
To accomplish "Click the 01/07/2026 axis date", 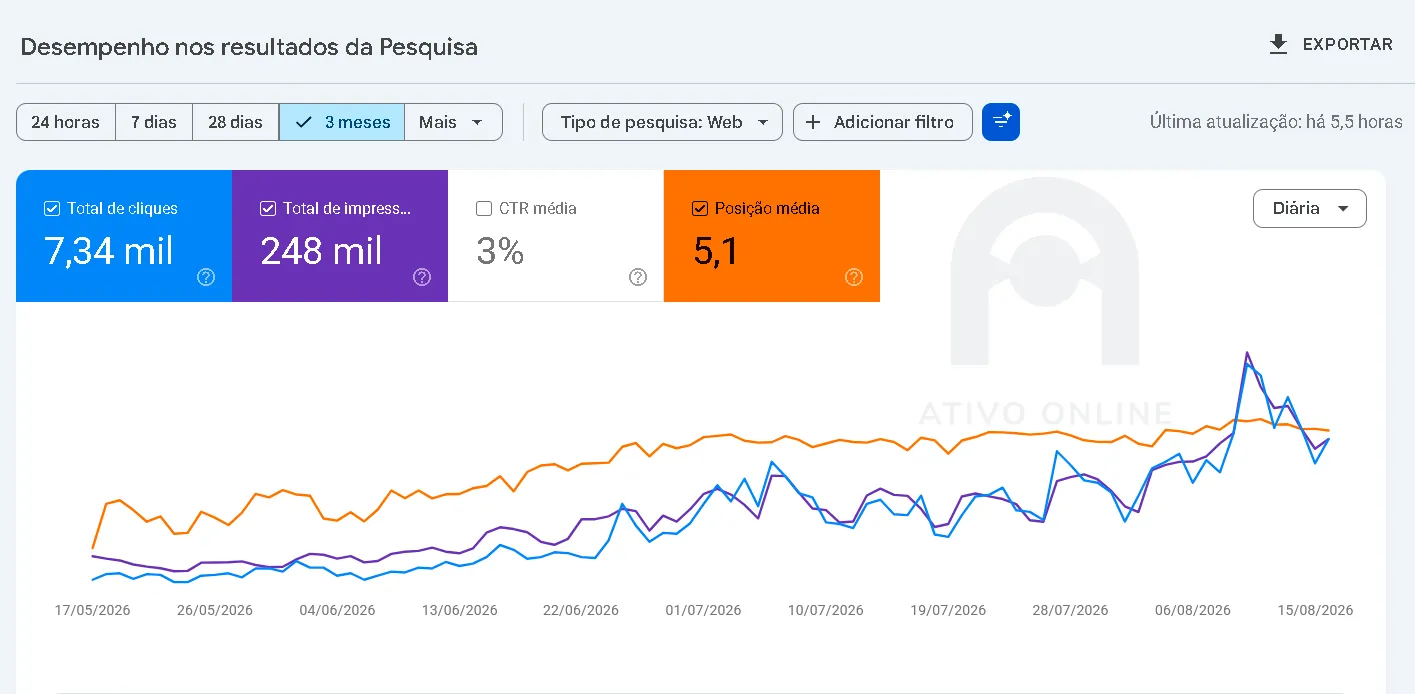I will 704,610.
